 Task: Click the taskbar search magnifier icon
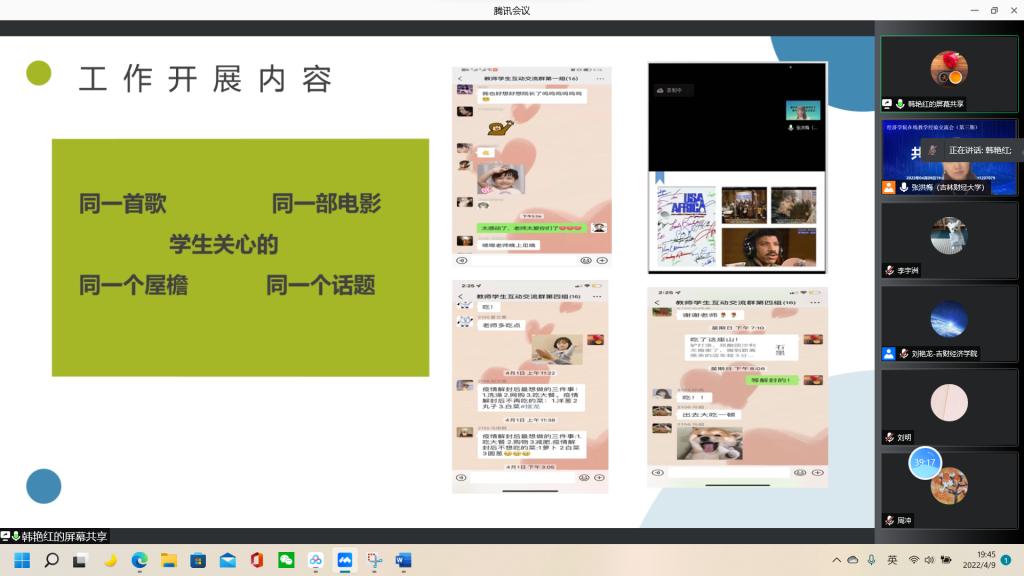pyautogui.click(x=51, y=560)
